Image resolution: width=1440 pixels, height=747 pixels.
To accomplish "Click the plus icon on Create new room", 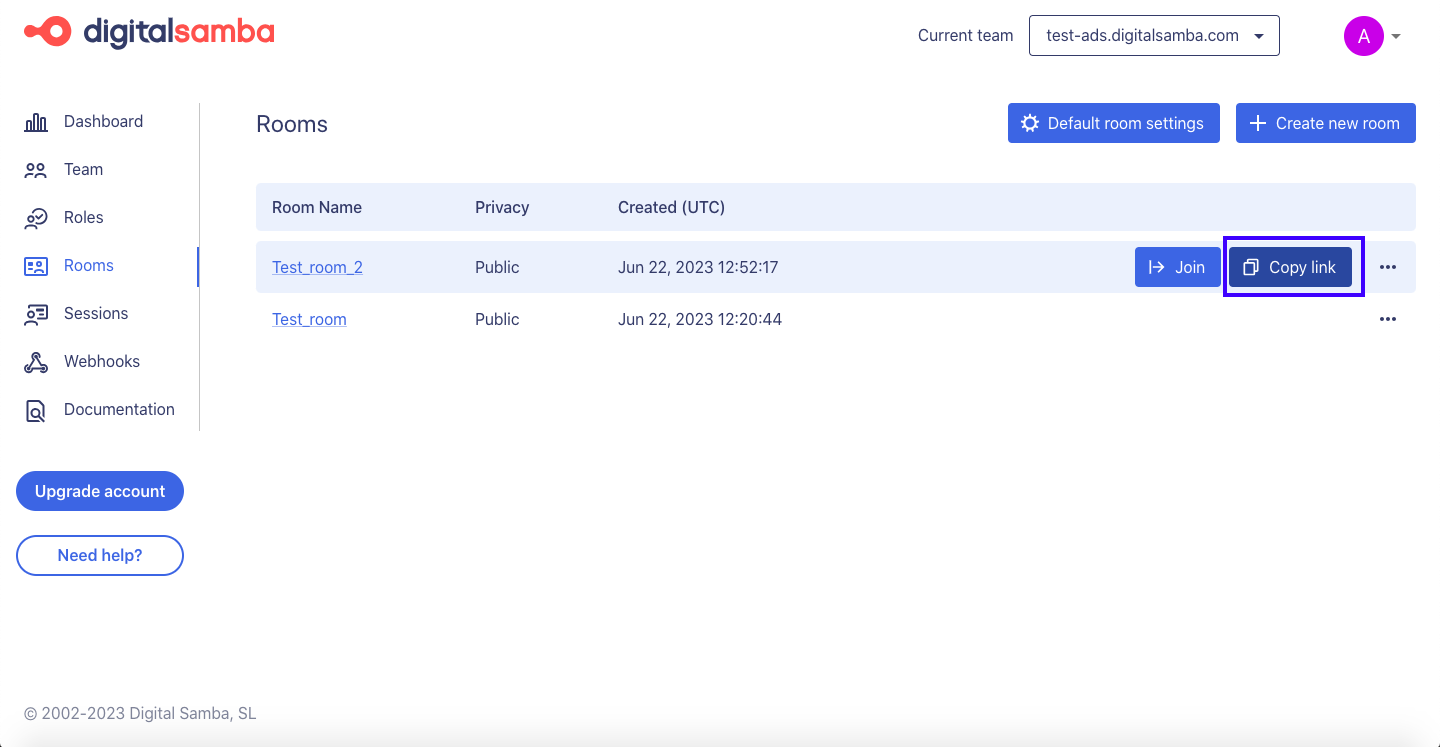I will point(1257,123).
